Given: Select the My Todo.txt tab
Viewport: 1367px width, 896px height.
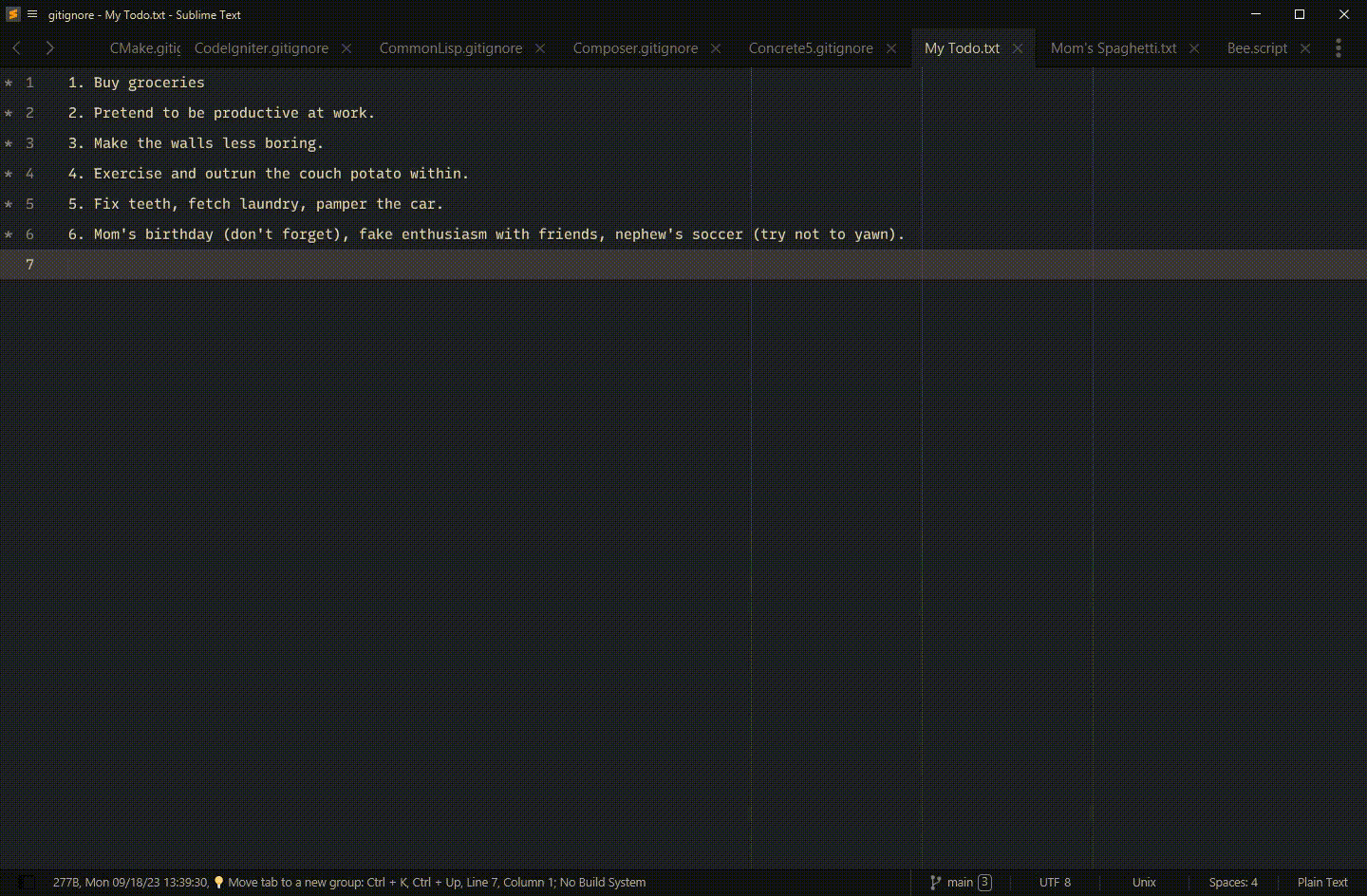Looking at the screenshot, I should tap(962, 48).
